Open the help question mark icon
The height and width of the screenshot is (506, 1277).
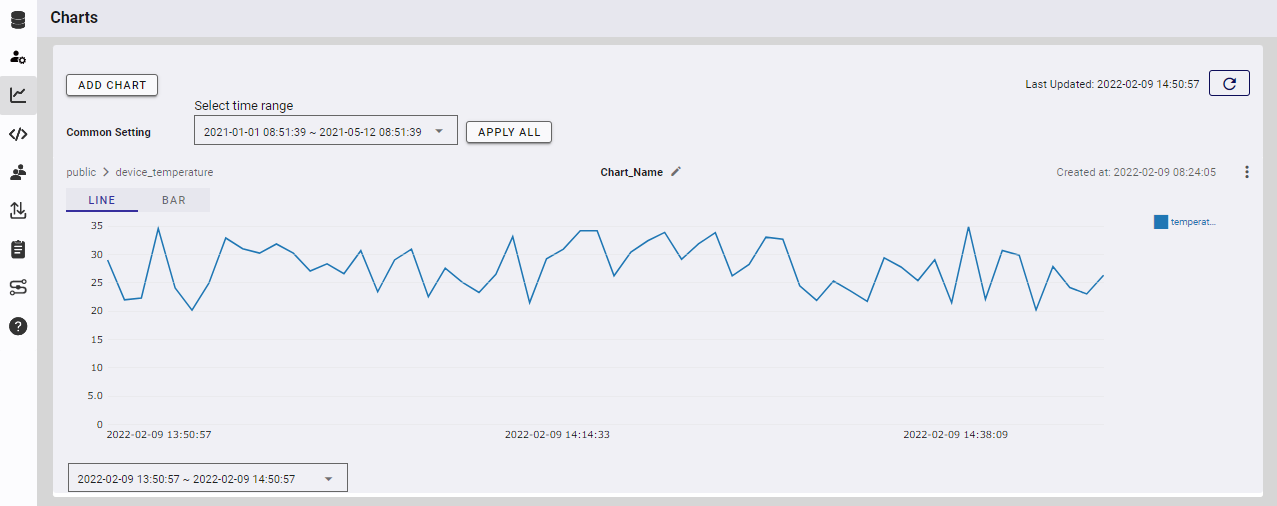[x=18, y=326]
